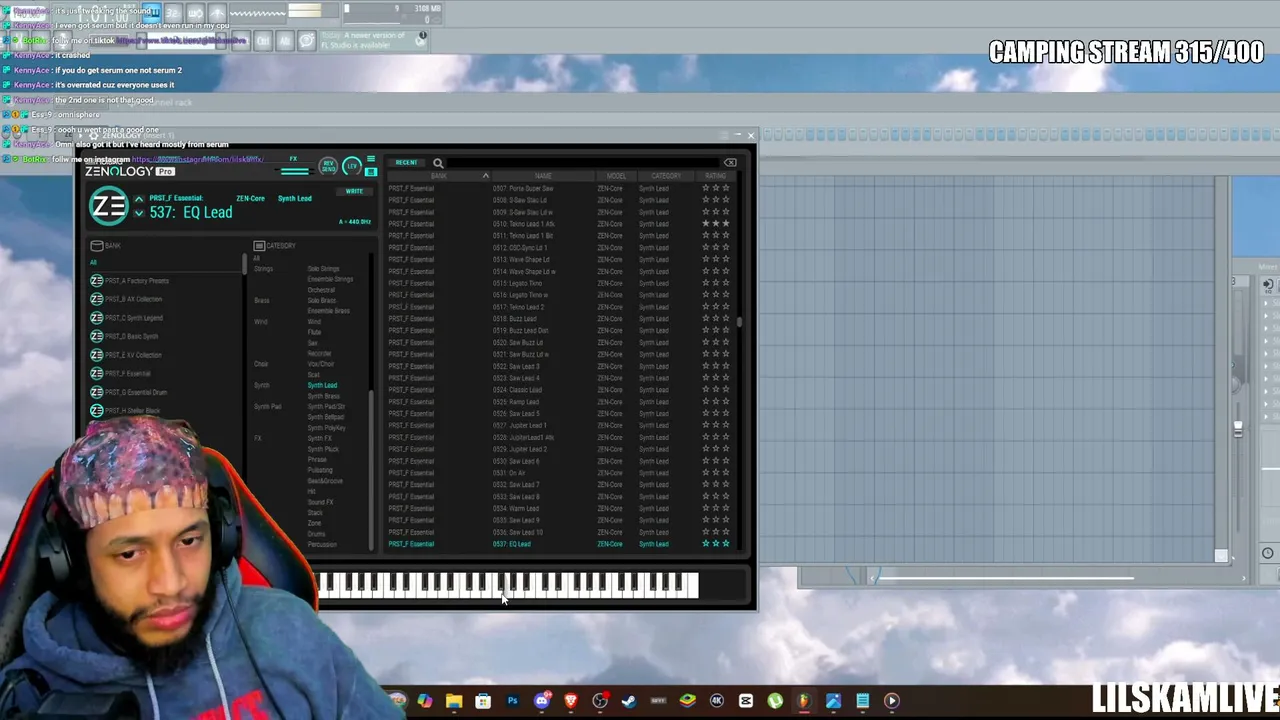Select the Vox/Choir category
The height and width of the screenshot is (720, 1280).
click(319, 364)
